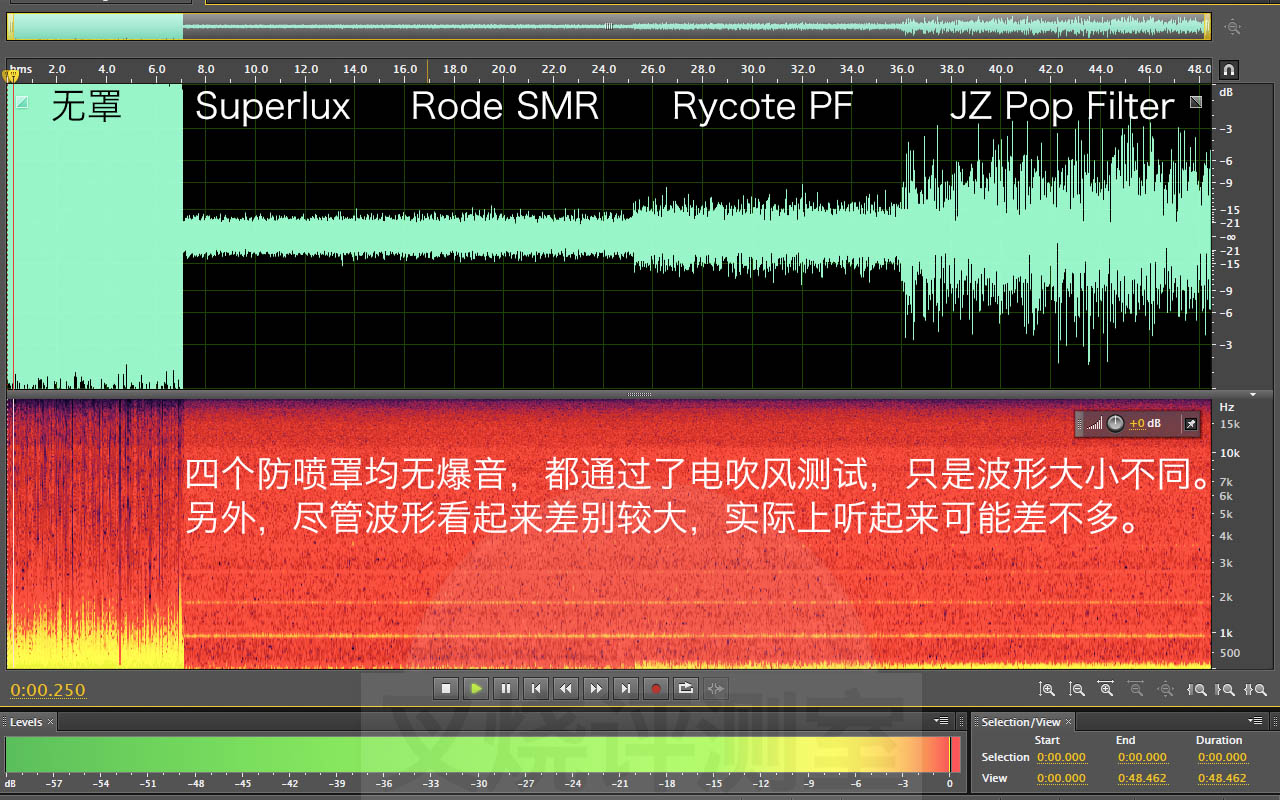Click the 24.0 mark on the time ruler

tap(603, 69)
